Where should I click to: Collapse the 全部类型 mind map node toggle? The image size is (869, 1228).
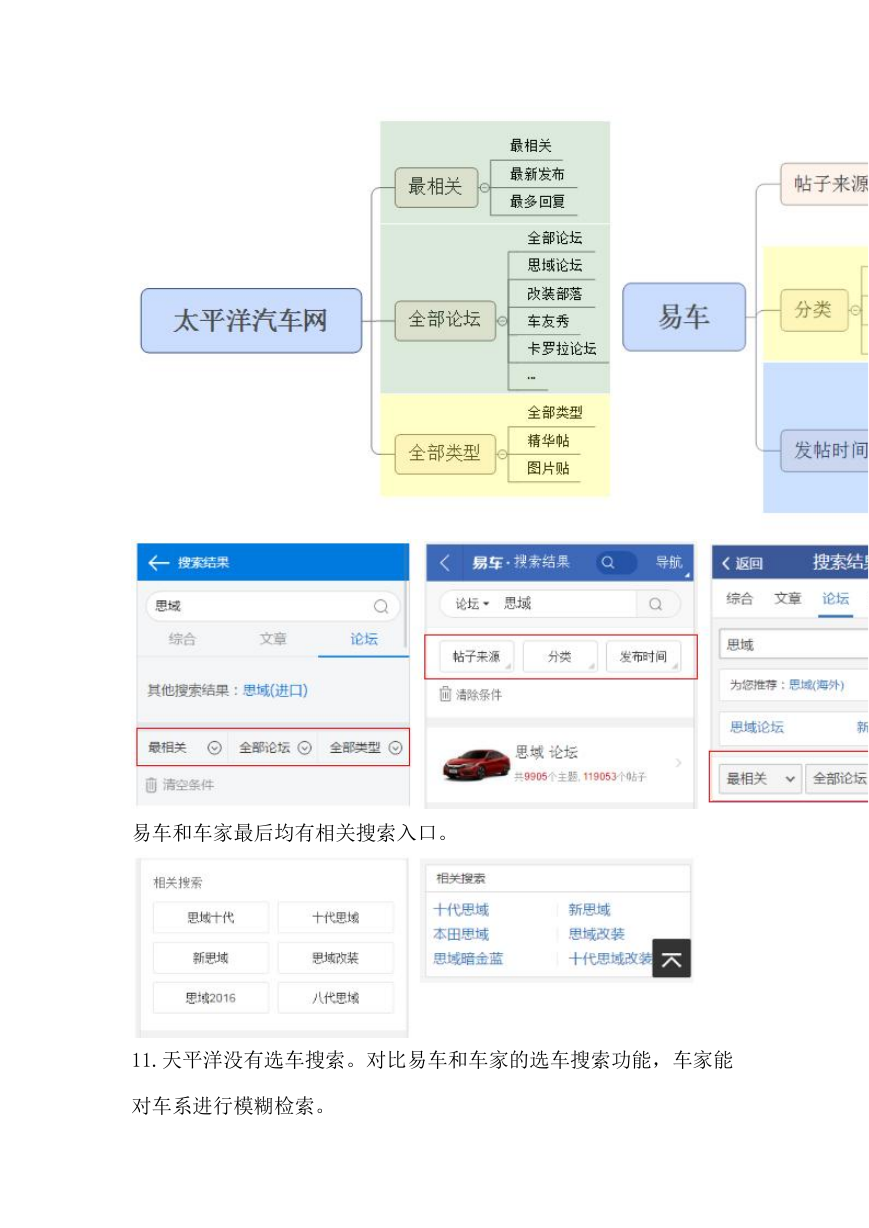502,453
